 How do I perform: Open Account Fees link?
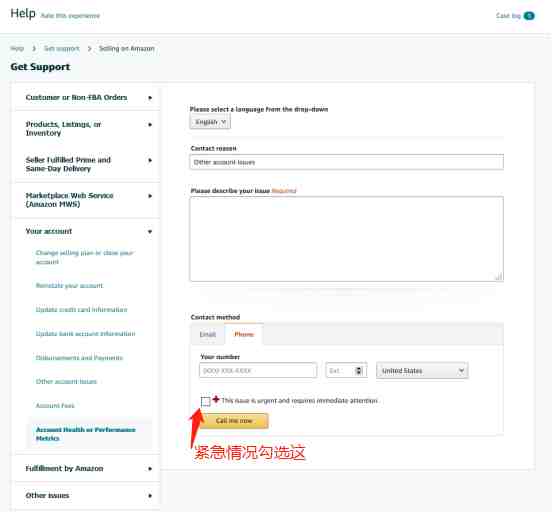[55, 406]
